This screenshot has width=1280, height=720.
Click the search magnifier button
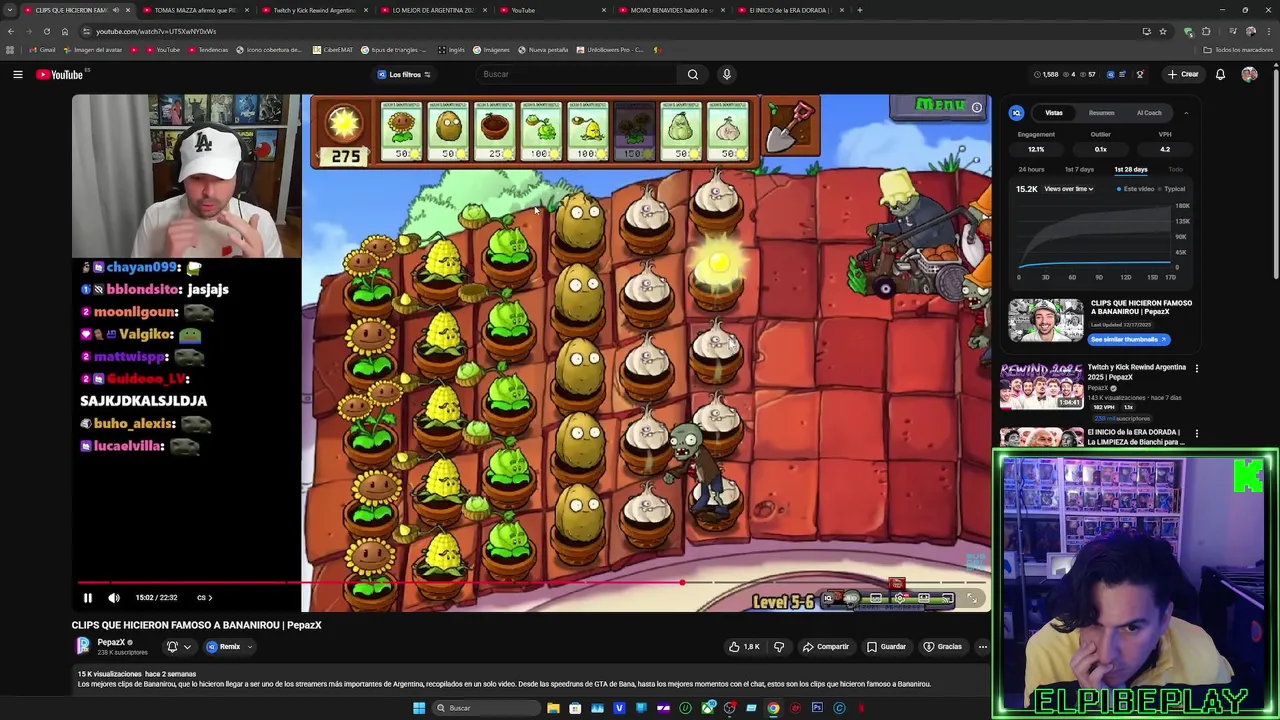click(692, 74)
